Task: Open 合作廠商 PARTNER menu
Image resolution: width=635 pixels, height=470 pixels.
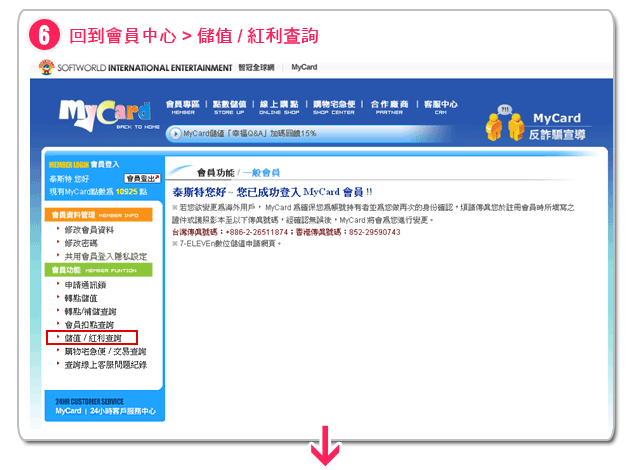Action: tap(389, 107)
